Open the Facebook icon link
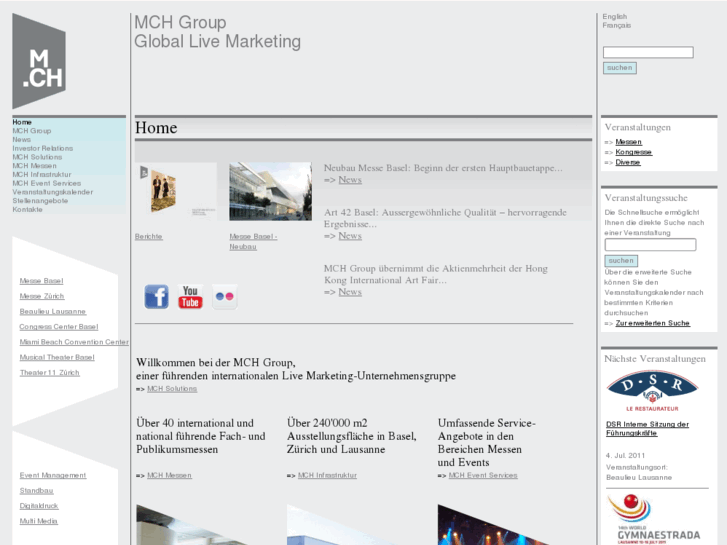 pyautogui.click(x=156, y=297)
